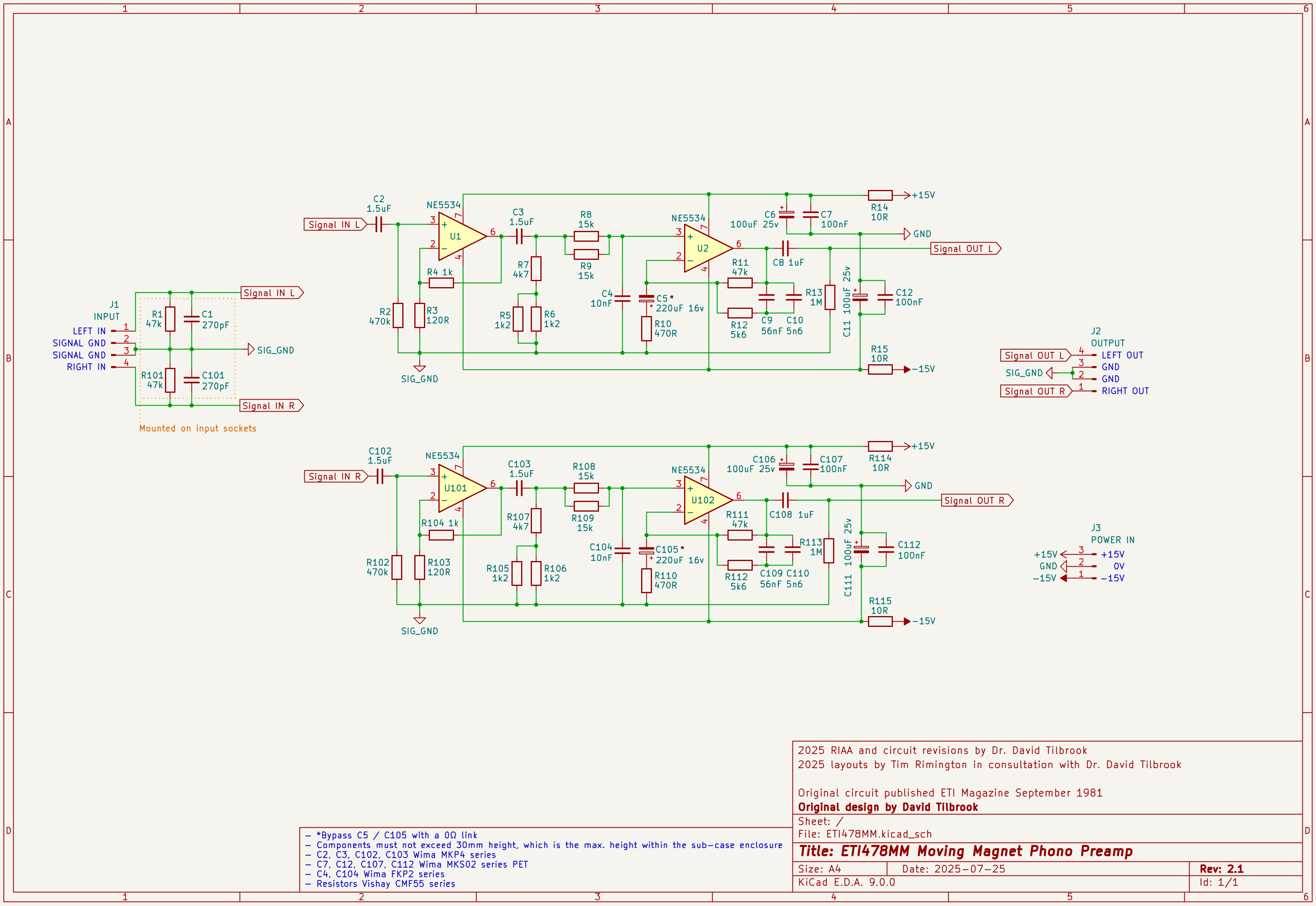Select the SIG_GND ground symbol below R3
Image resolution: width=1316 pixels, height=906 pixels.
[420, 368]
